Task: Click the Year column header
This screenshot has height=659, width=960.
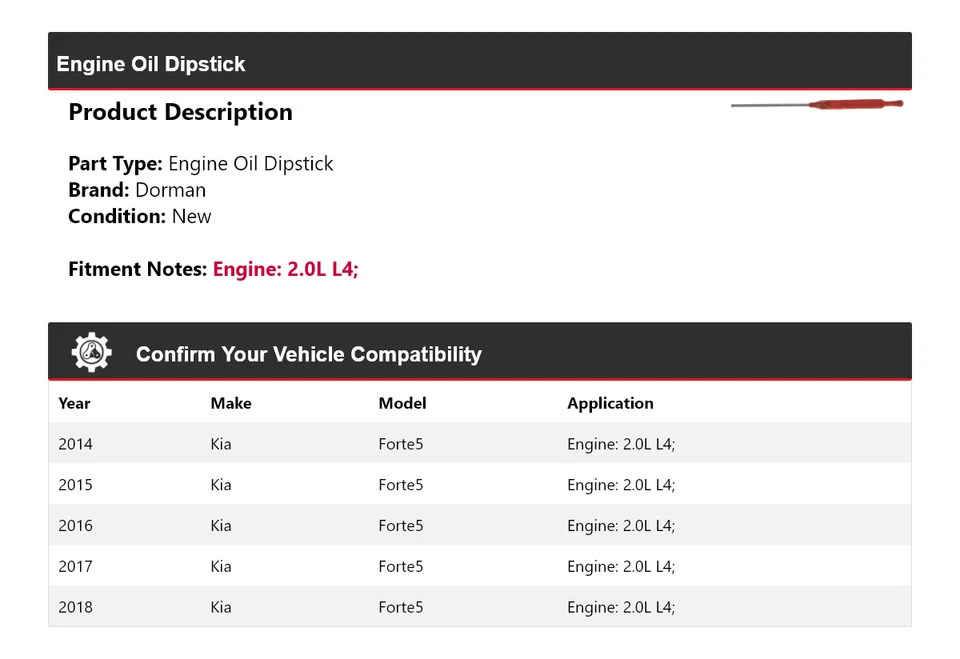Action: (x=74, y=403)
